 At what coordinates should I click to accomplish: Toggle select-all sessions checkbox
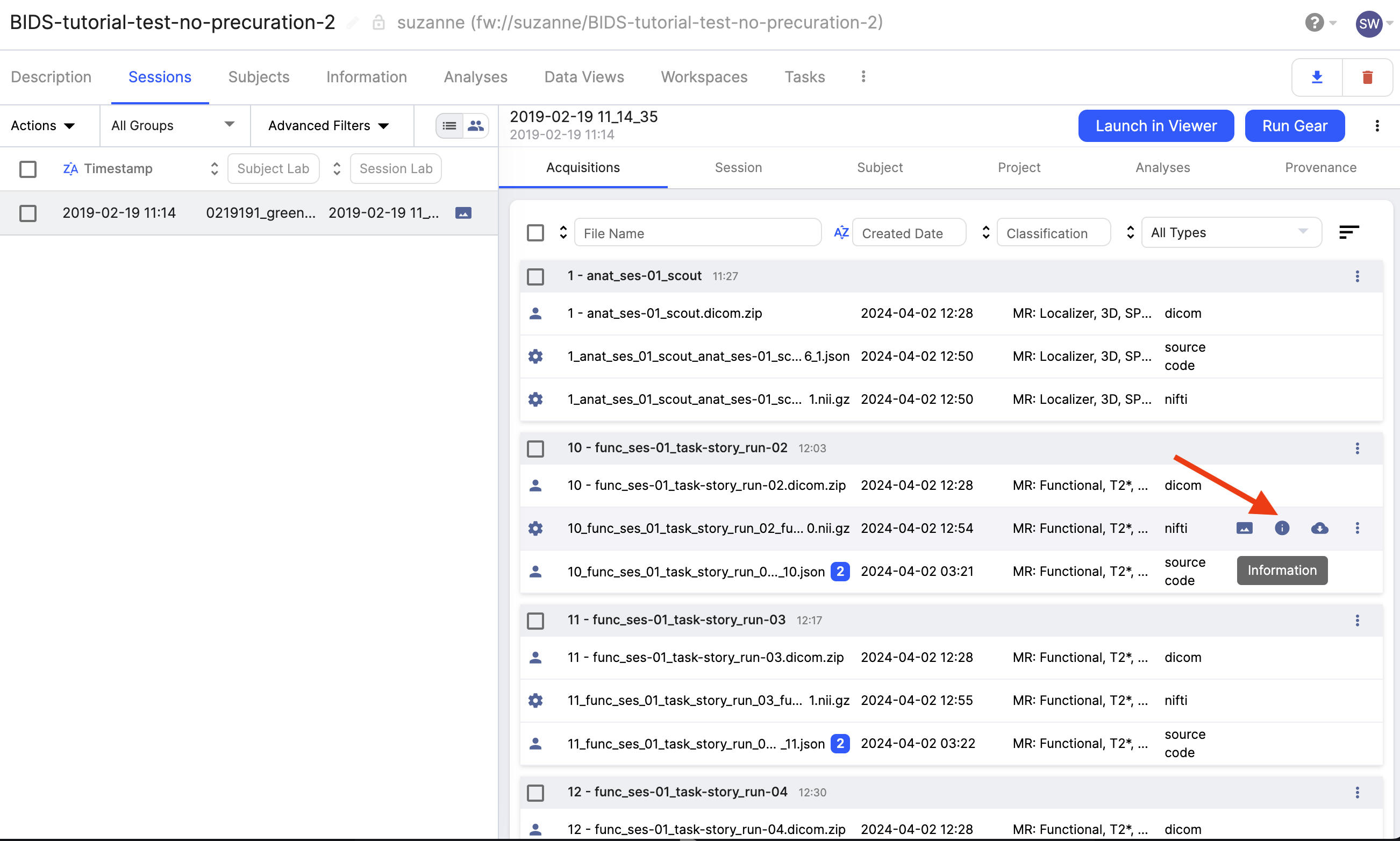click(28, 169)
